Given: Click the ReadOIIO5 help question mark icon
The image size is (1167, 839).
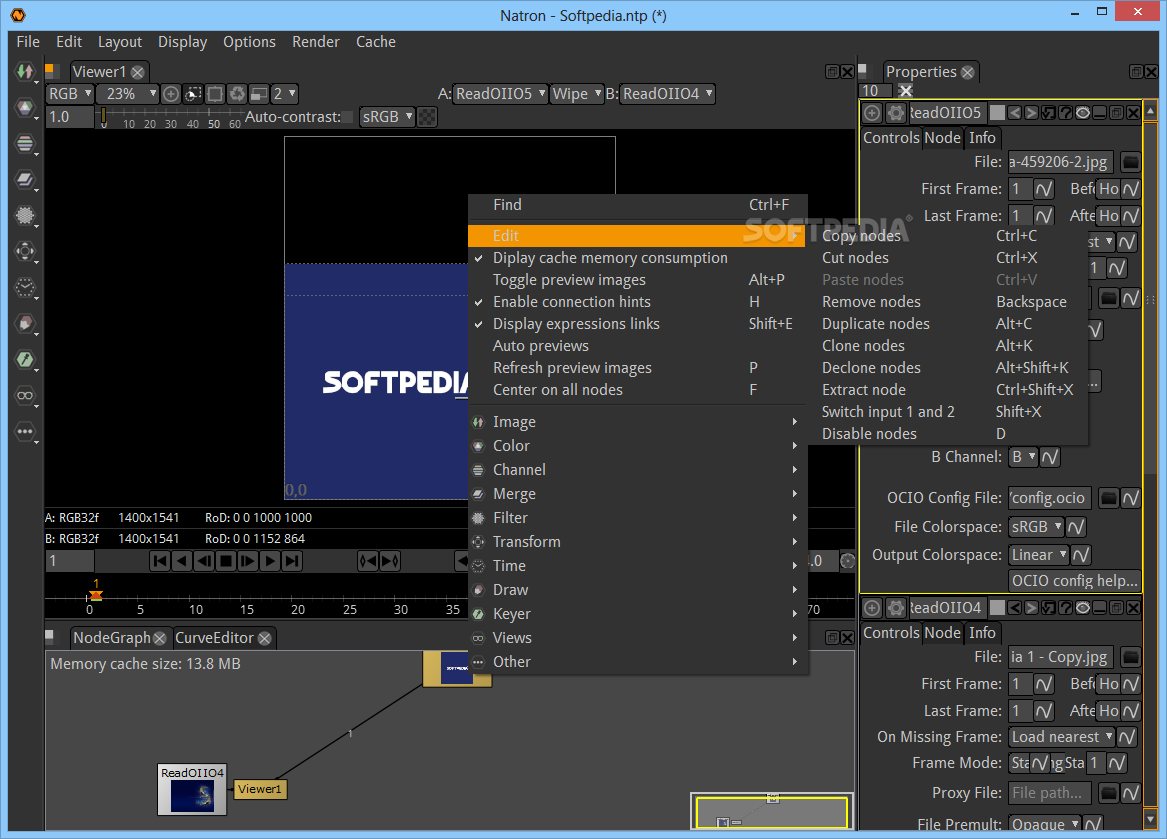Looking at the screenshot, I should 1065,113.
